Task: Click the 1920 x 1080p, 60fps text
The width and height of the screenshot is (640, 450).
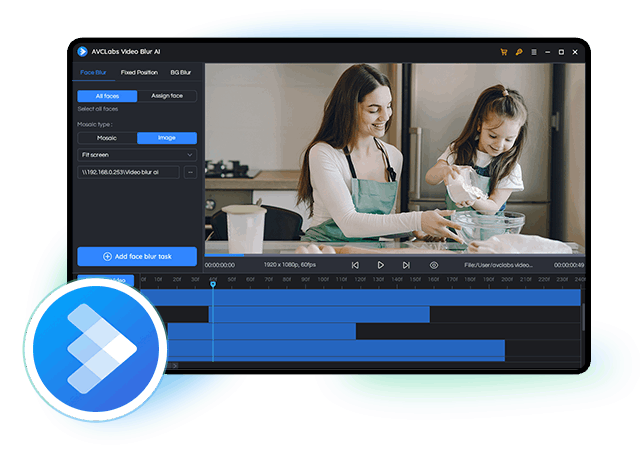Action: (290, 265)
